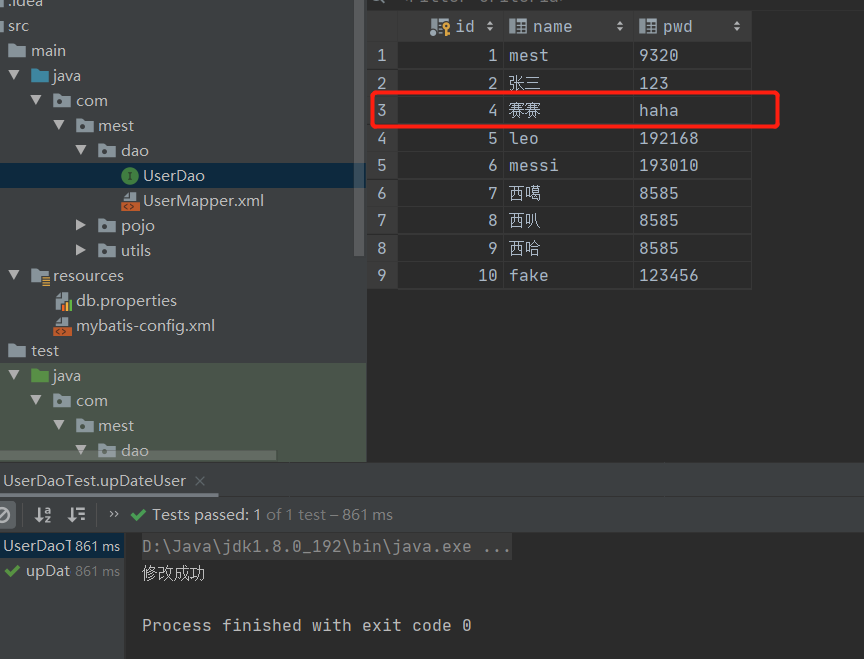
Task: Select the UserDao interface file
Action: click(174, 176)
